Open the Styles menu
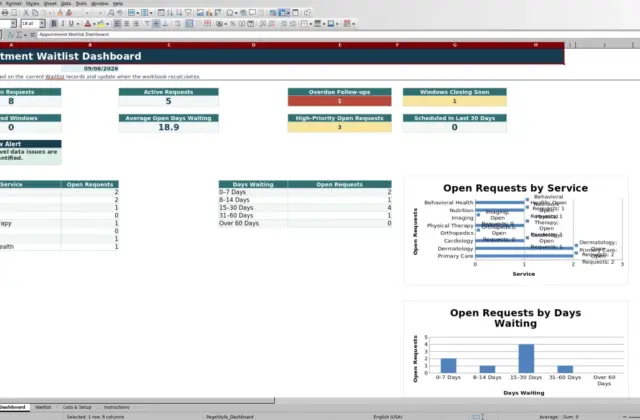This screenshot has height=420, width=640. (32, 3)
